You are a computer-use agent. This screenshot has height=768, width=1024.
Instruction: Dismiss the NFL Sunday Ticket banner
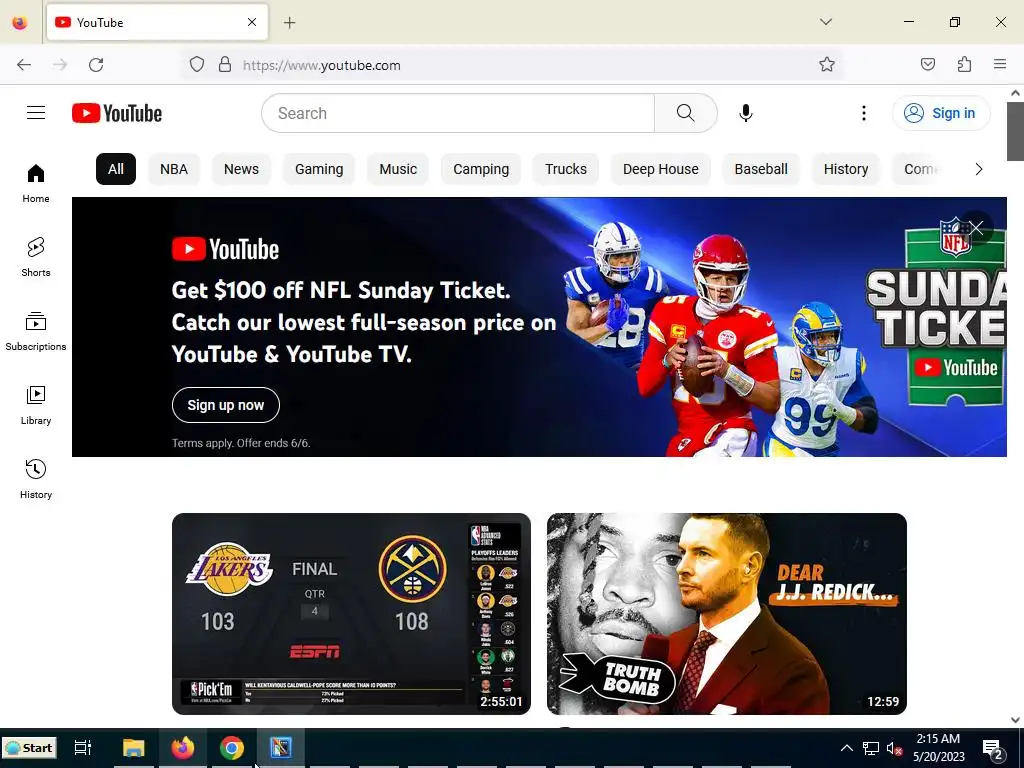(976, 227)
